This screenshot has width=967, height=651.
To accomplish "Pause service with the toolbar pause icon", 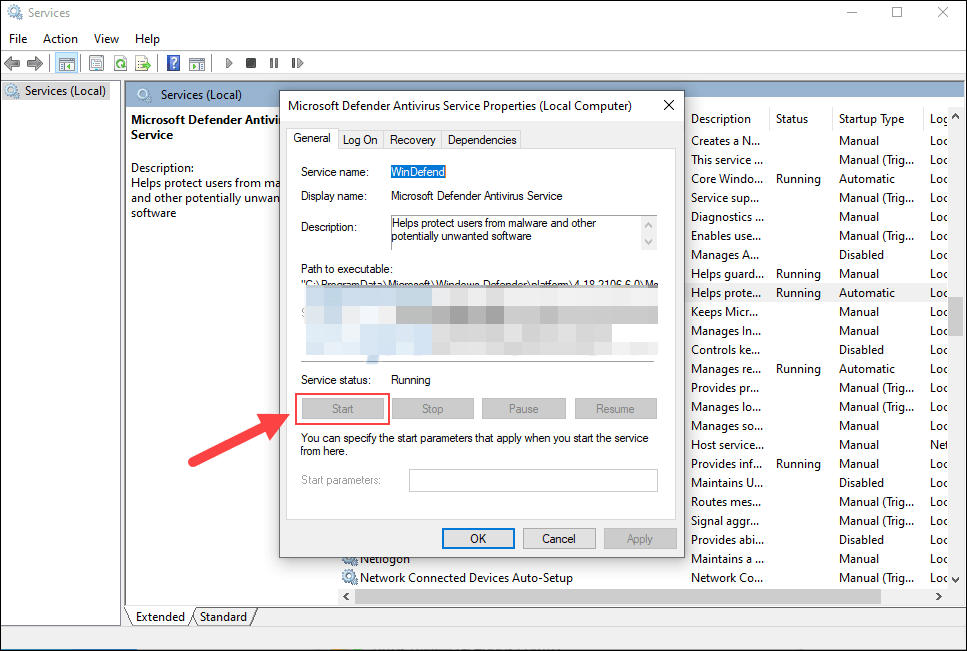I will point(274,62).
